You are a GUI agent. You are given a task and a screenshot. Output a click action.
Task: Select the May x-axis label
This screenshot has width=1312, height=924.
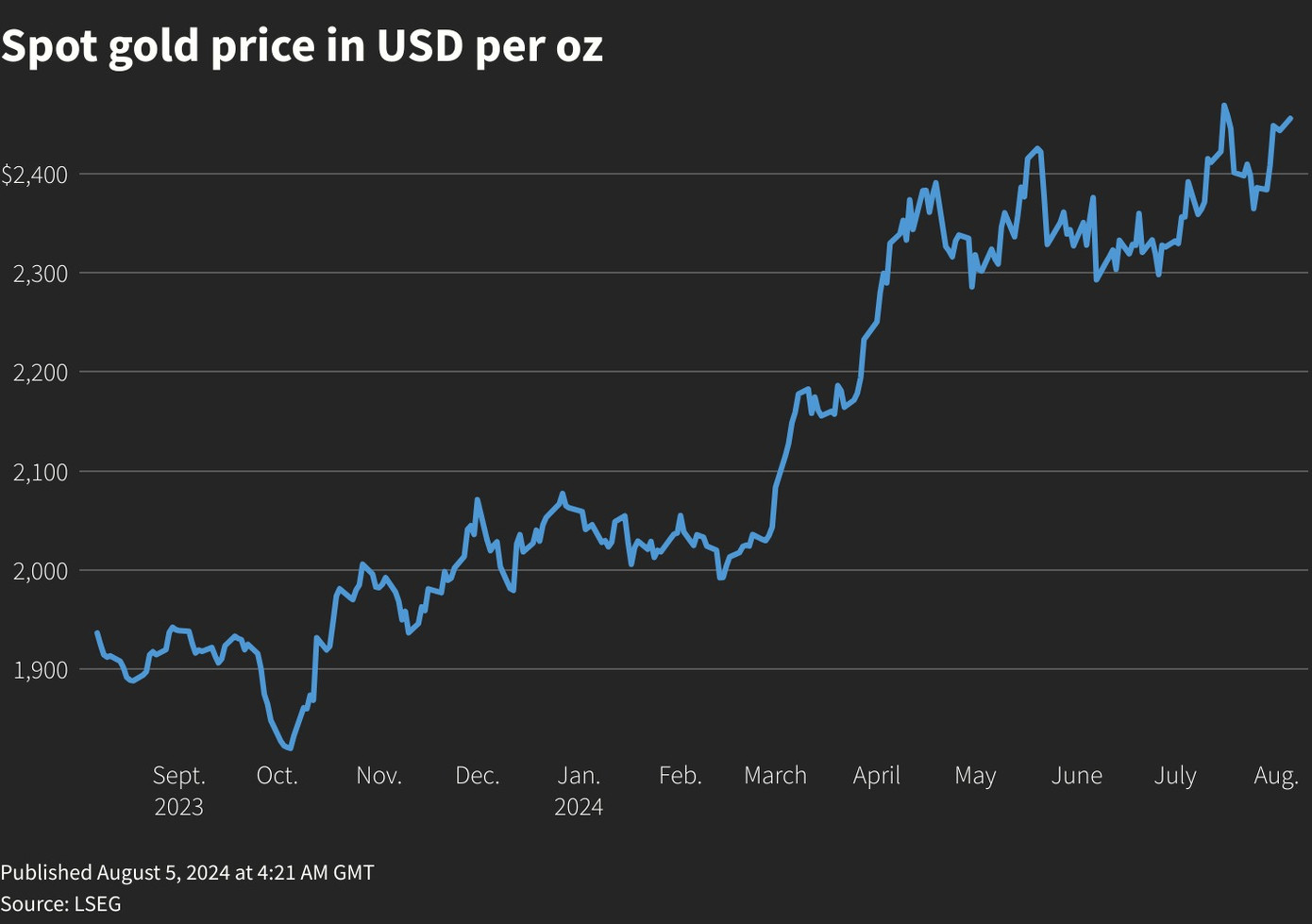pos(975,776)
